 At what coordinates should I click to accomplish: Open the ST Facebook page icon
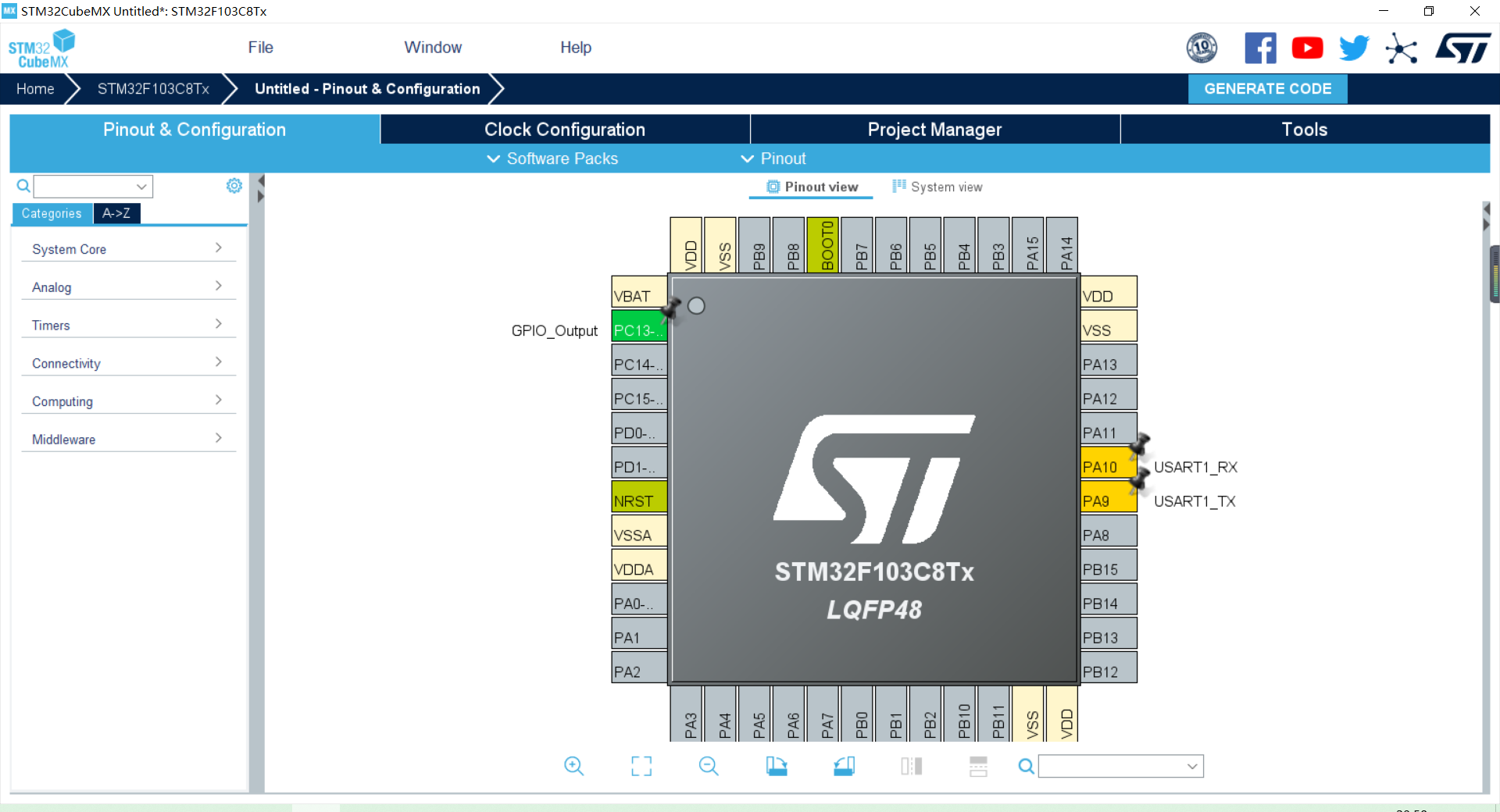point(1260,48)
